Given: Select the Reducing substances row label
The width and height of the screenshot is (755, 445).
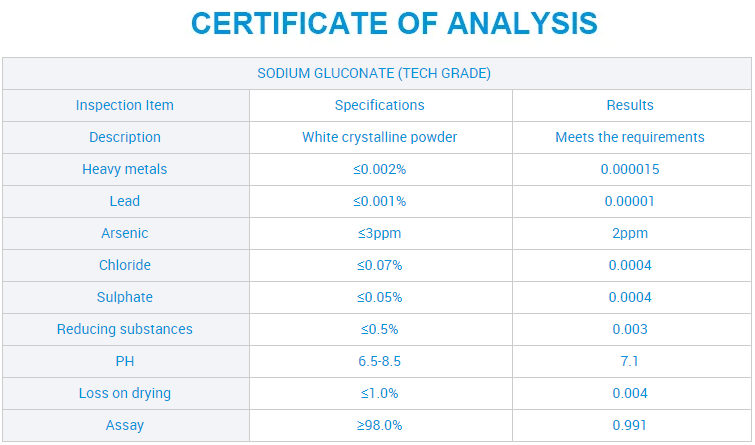Looking at the screenshot, I should 125,329.
